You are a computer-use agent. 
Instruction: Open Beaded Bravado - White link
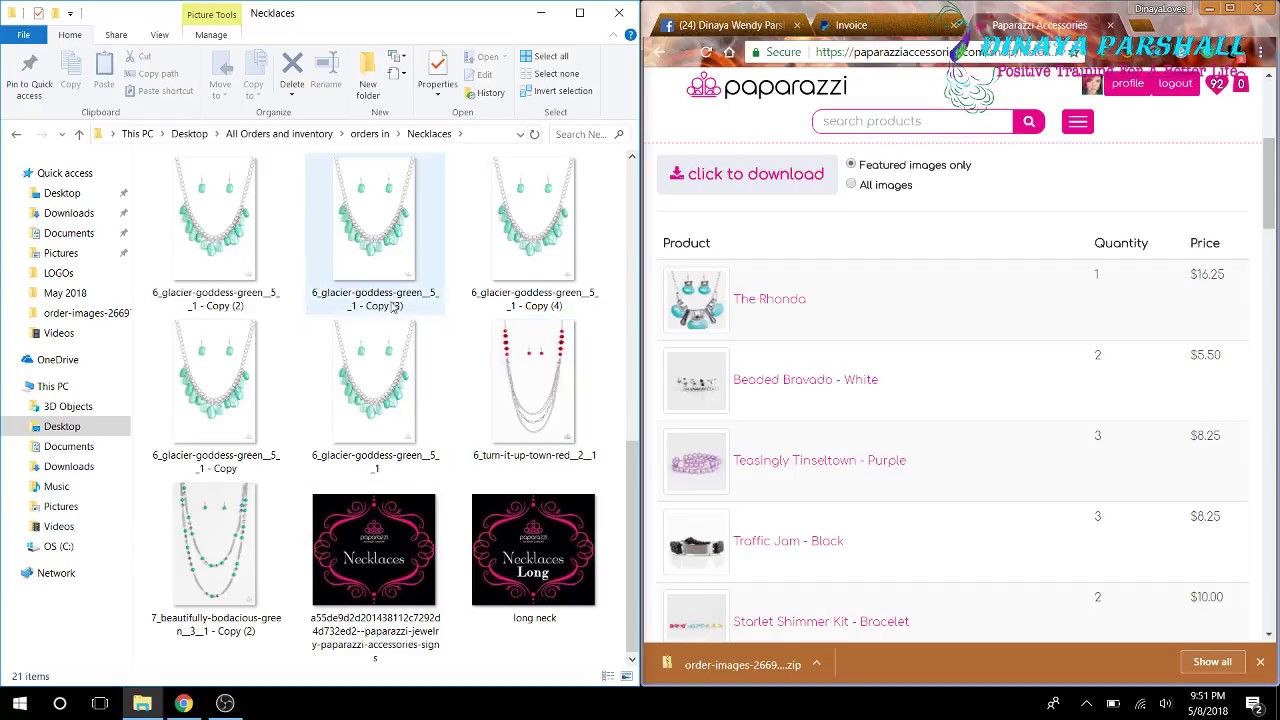pos(805,380)
